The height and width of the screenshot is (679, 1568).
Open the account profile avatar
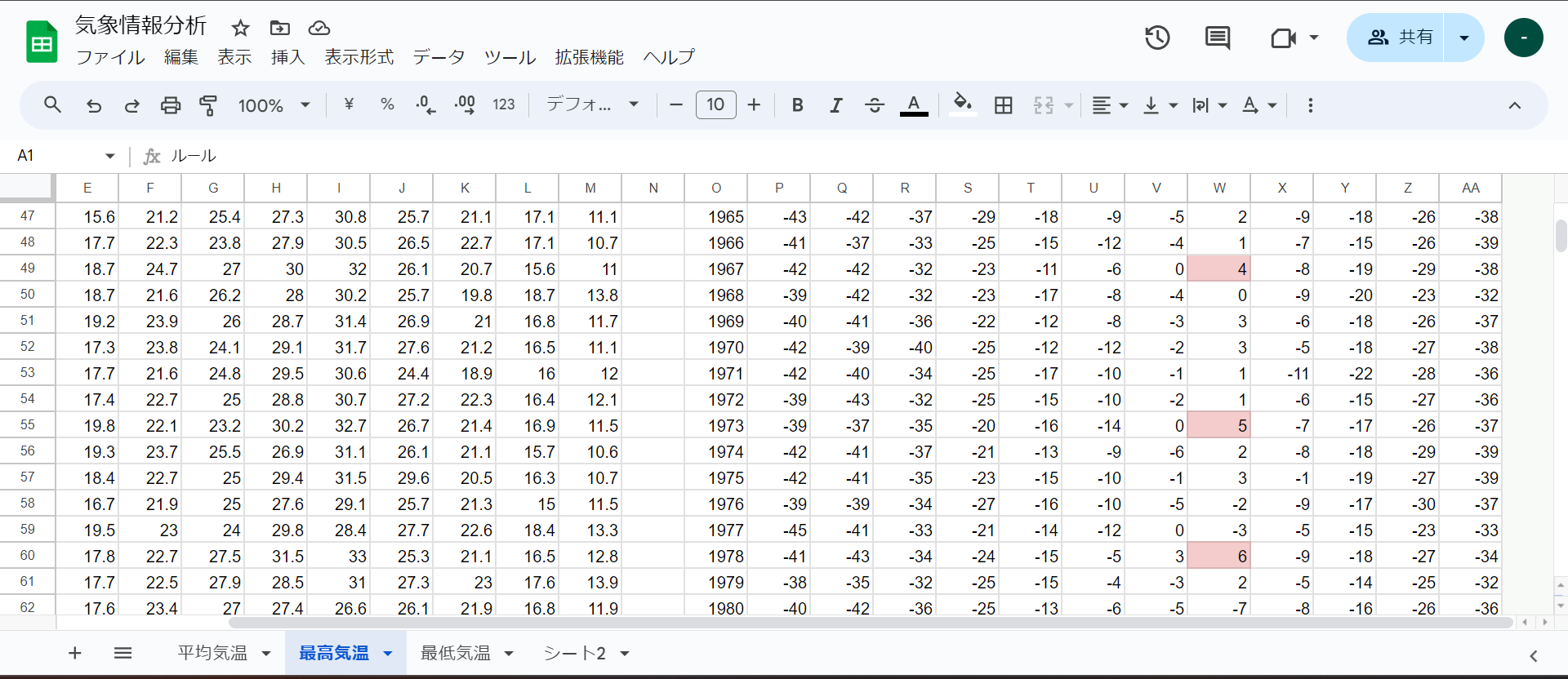tap(1523, 38)
